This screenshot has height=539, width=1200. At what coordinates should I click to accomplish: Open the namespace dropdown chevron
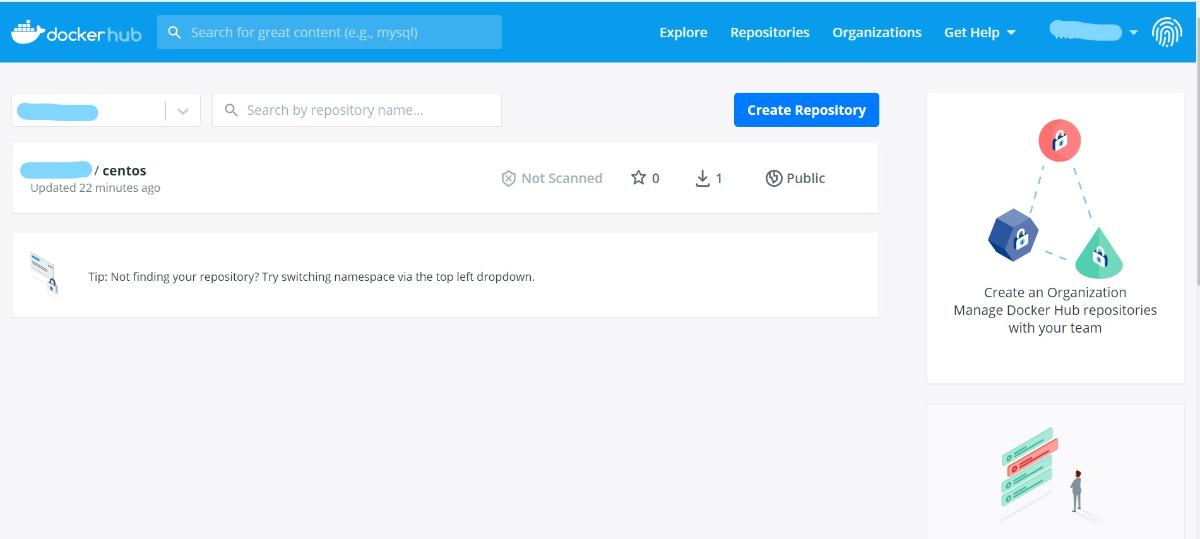[x=183, y=111]
